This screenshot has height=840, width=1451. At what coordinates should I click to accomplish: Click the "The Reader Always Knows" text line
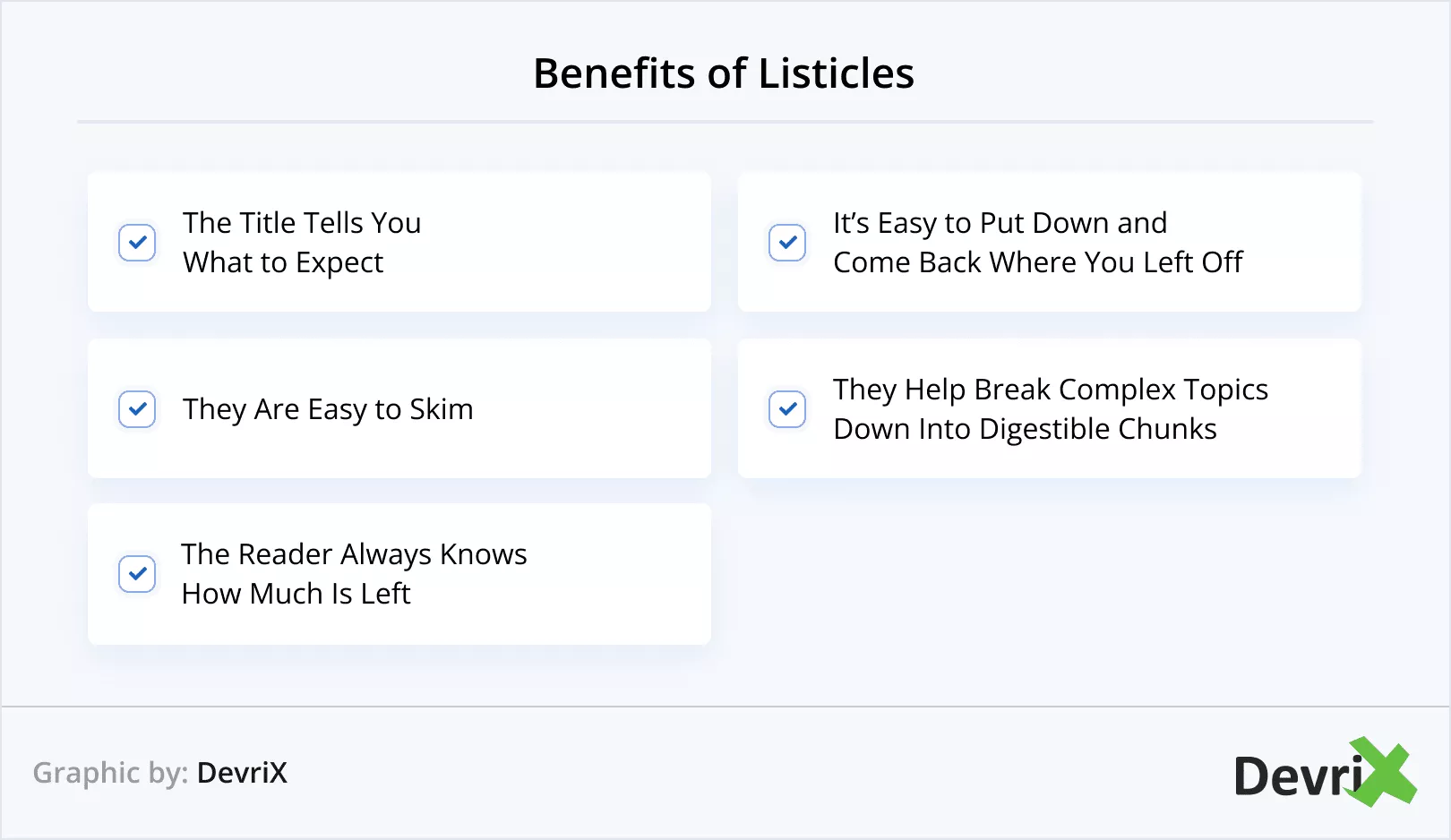[x=354, y=554]
